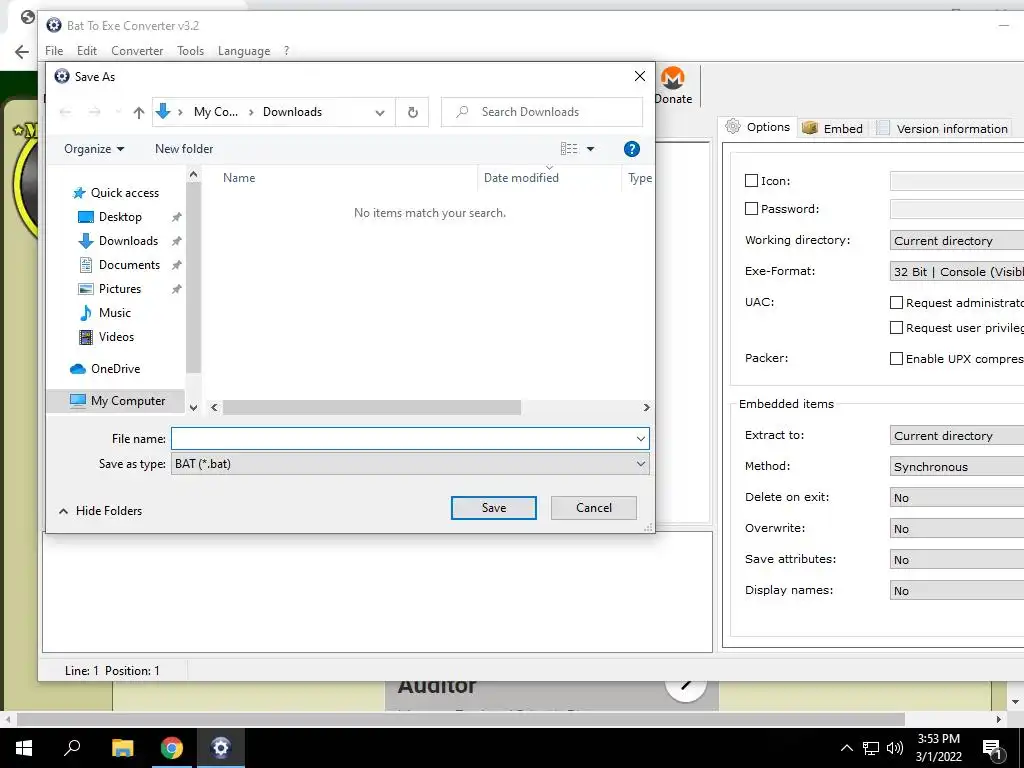
Task: Expand the File name history dropdown
Action: click(641, 439)
